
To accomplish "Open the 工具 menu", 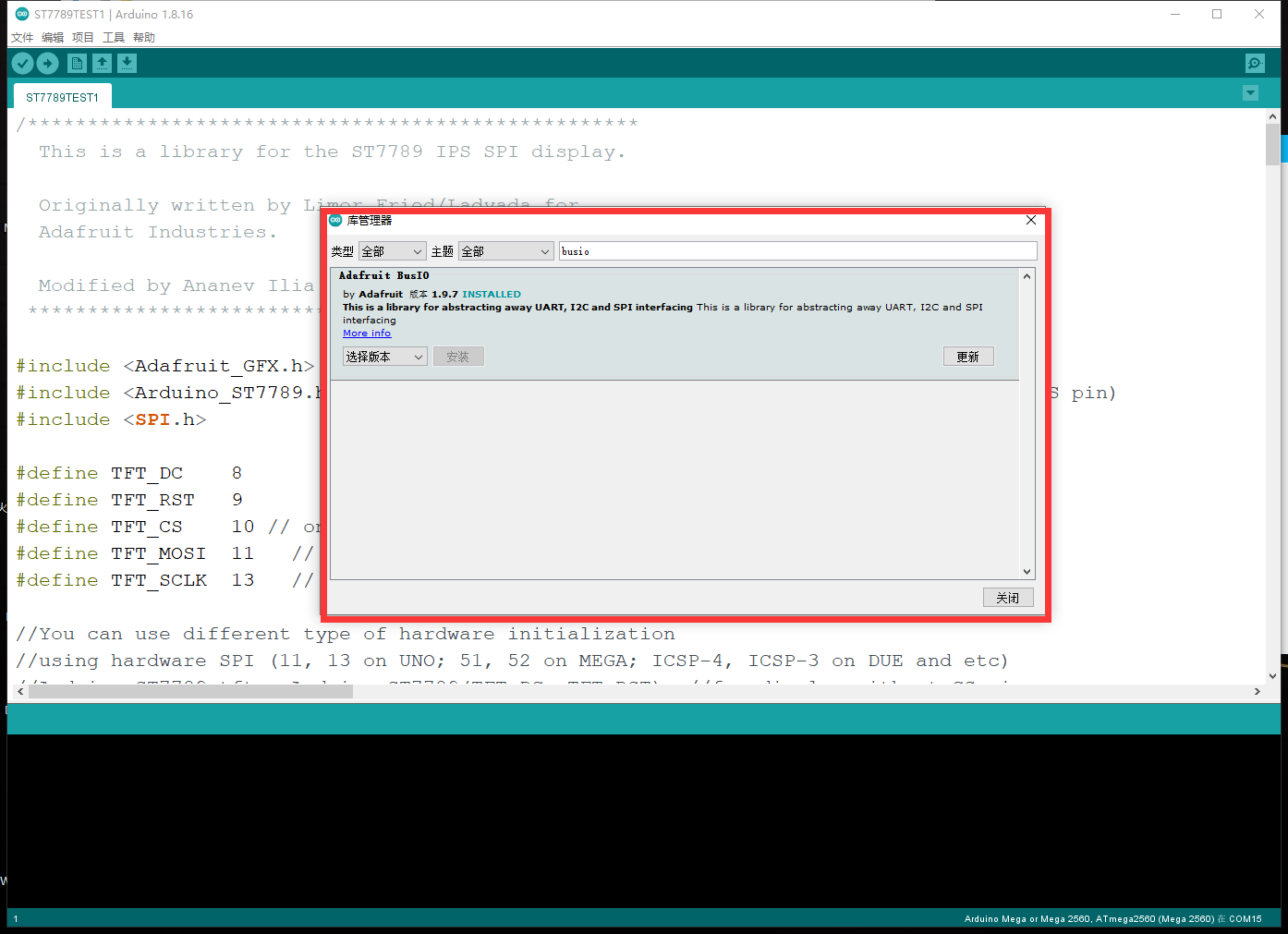I will (x=114, y=38).
